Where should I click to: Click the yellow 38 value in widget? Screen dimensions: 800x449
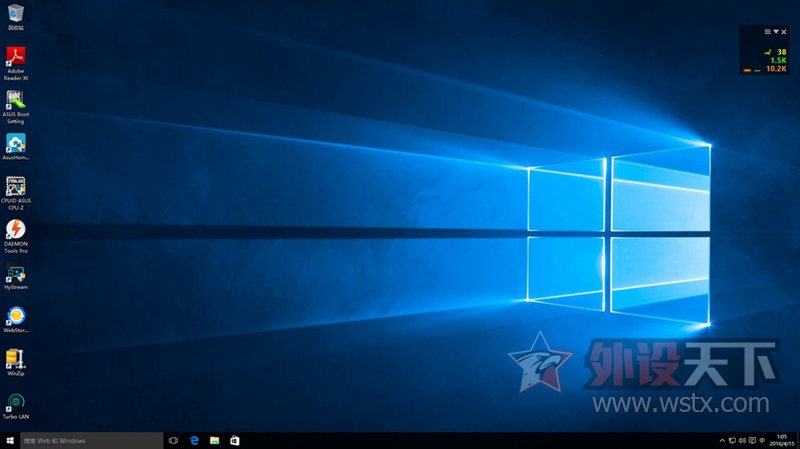[782, 52]
